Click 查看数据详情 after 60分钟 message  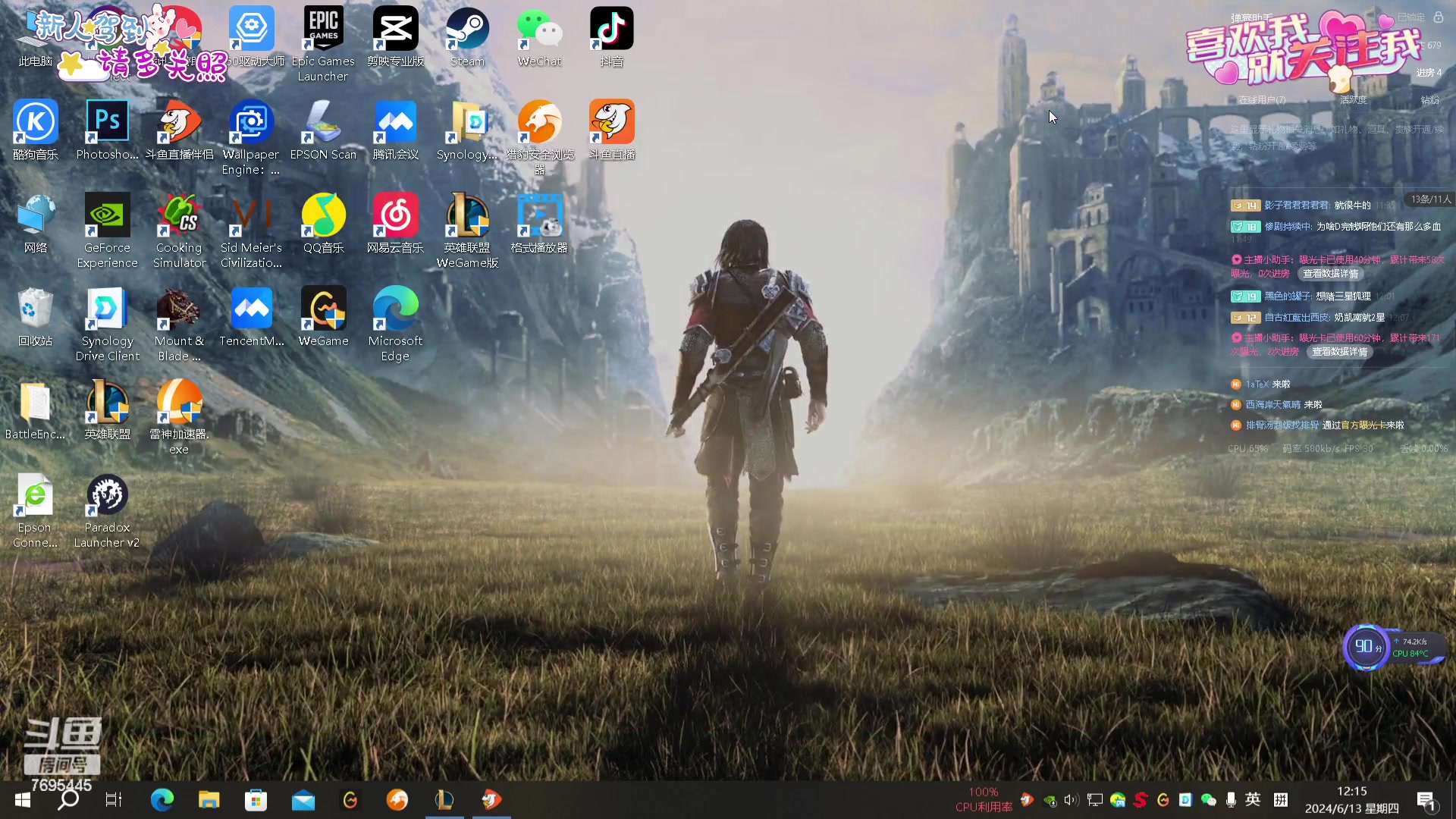1340,352
